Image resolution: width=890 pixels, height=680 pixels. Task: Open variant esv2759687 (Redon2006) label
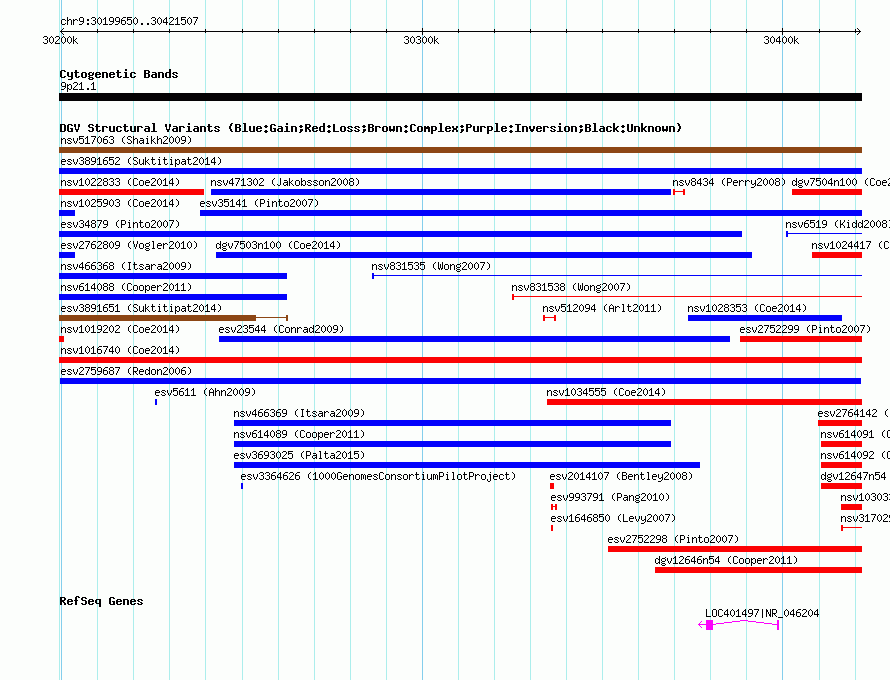[x=126, y=371]
